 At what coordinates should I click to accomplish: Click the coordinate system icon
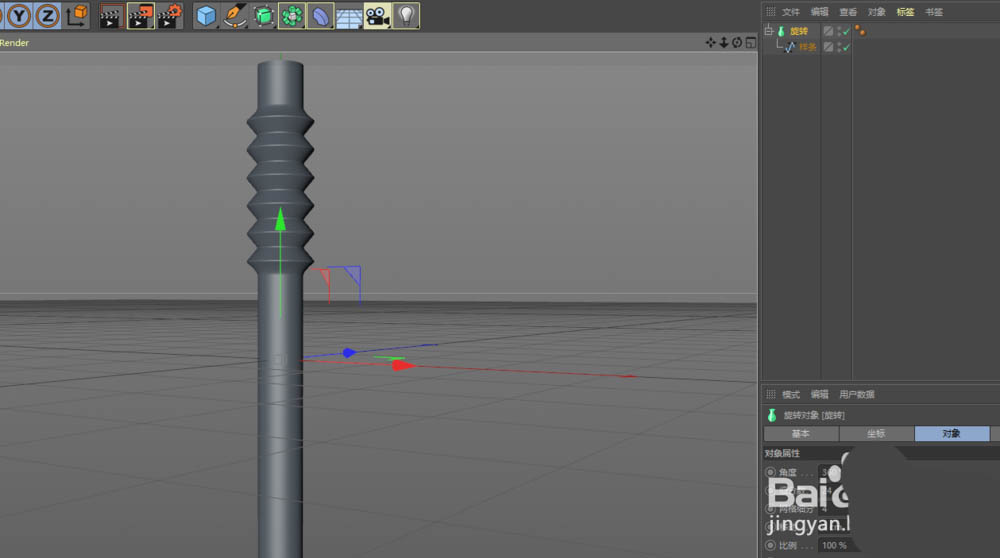(x=76, y=15)
